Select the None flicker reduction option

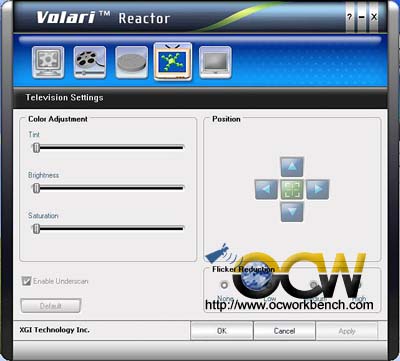pos(224,285)
